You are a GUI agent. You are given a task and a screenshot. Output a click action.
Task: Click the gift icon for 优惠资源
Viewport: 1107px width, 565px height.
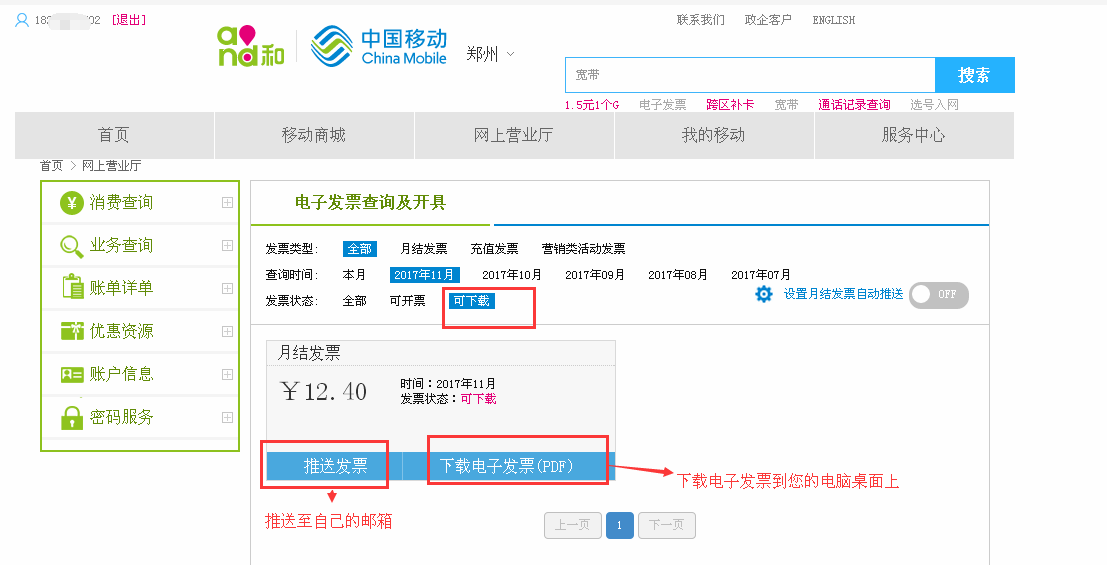(72, 331)
